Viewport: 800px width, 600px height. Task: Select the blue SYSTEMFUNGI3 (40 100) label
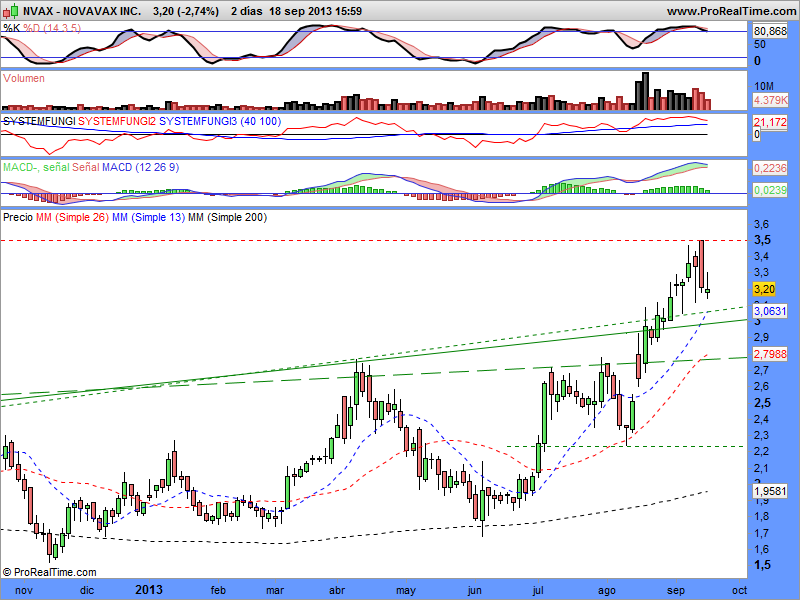(220, 121)
